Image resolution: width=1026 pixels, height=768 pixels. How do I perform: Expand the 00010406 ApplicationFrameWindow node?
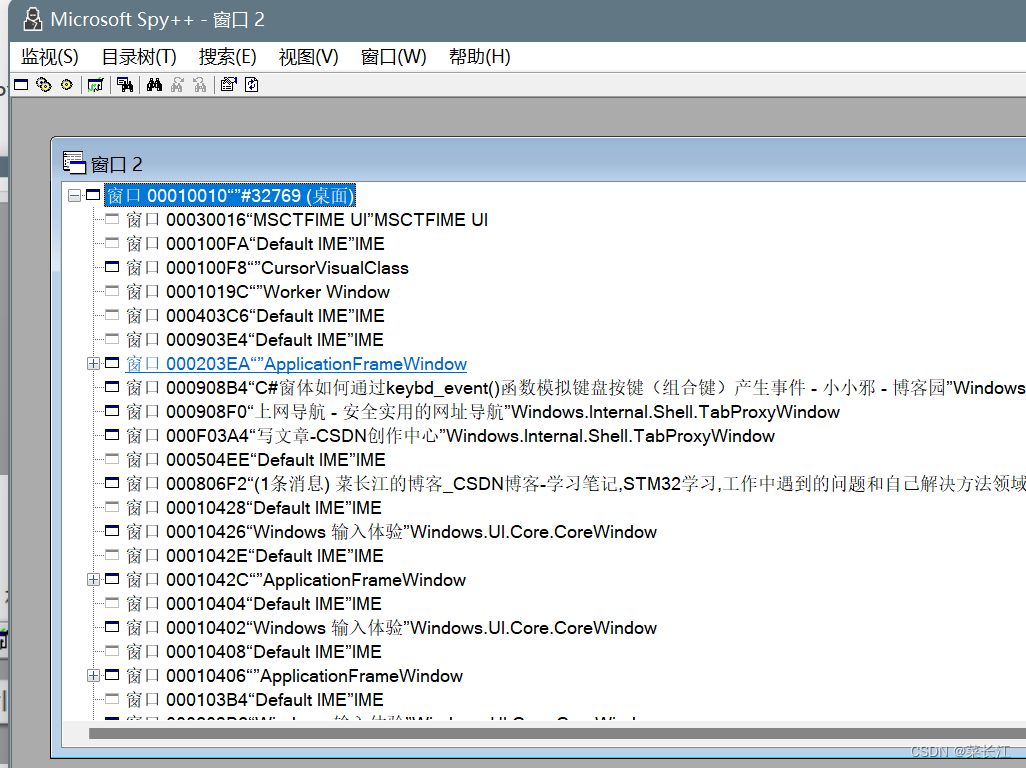coord(94,676)
